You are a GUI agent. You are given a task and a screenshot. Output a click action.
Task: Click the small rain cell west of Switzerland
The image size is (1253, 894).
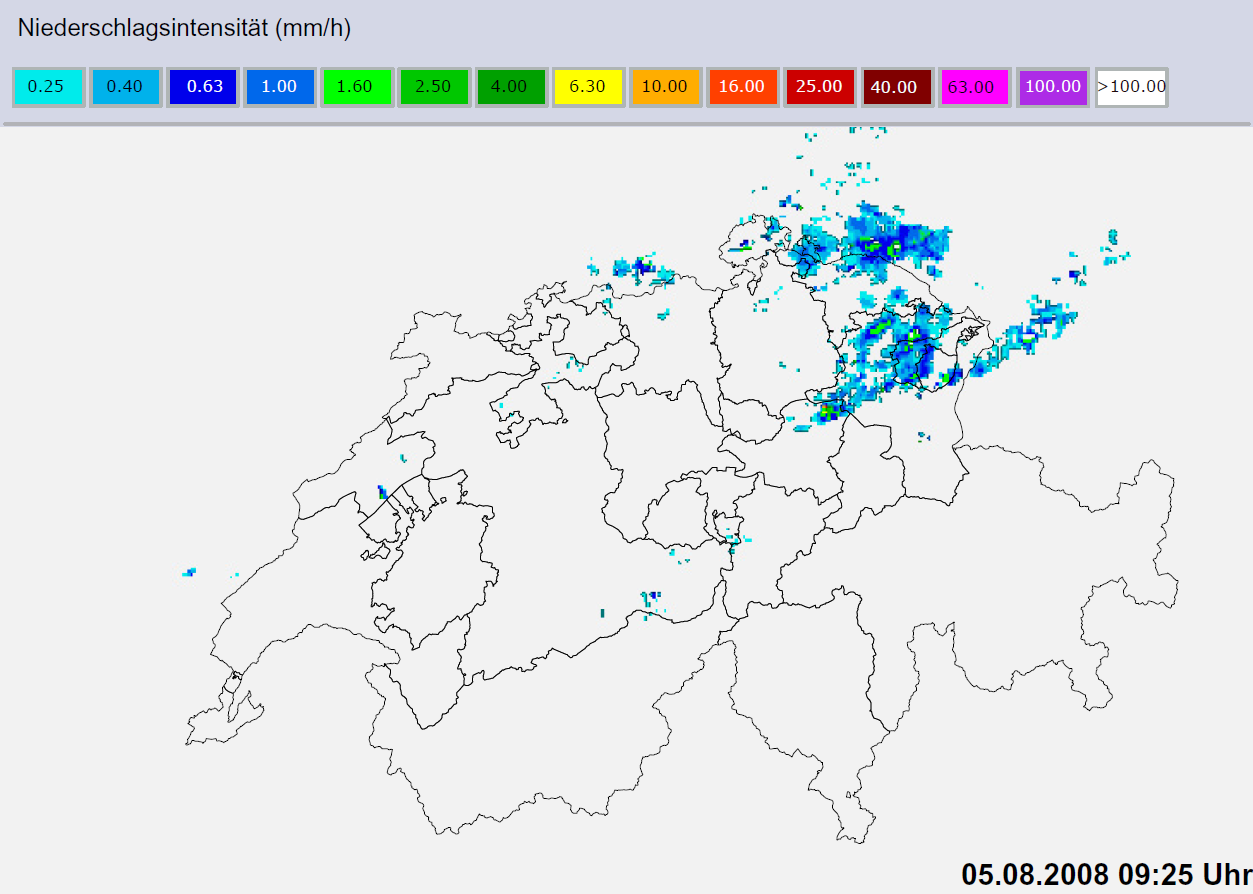[x=188, y=572]
